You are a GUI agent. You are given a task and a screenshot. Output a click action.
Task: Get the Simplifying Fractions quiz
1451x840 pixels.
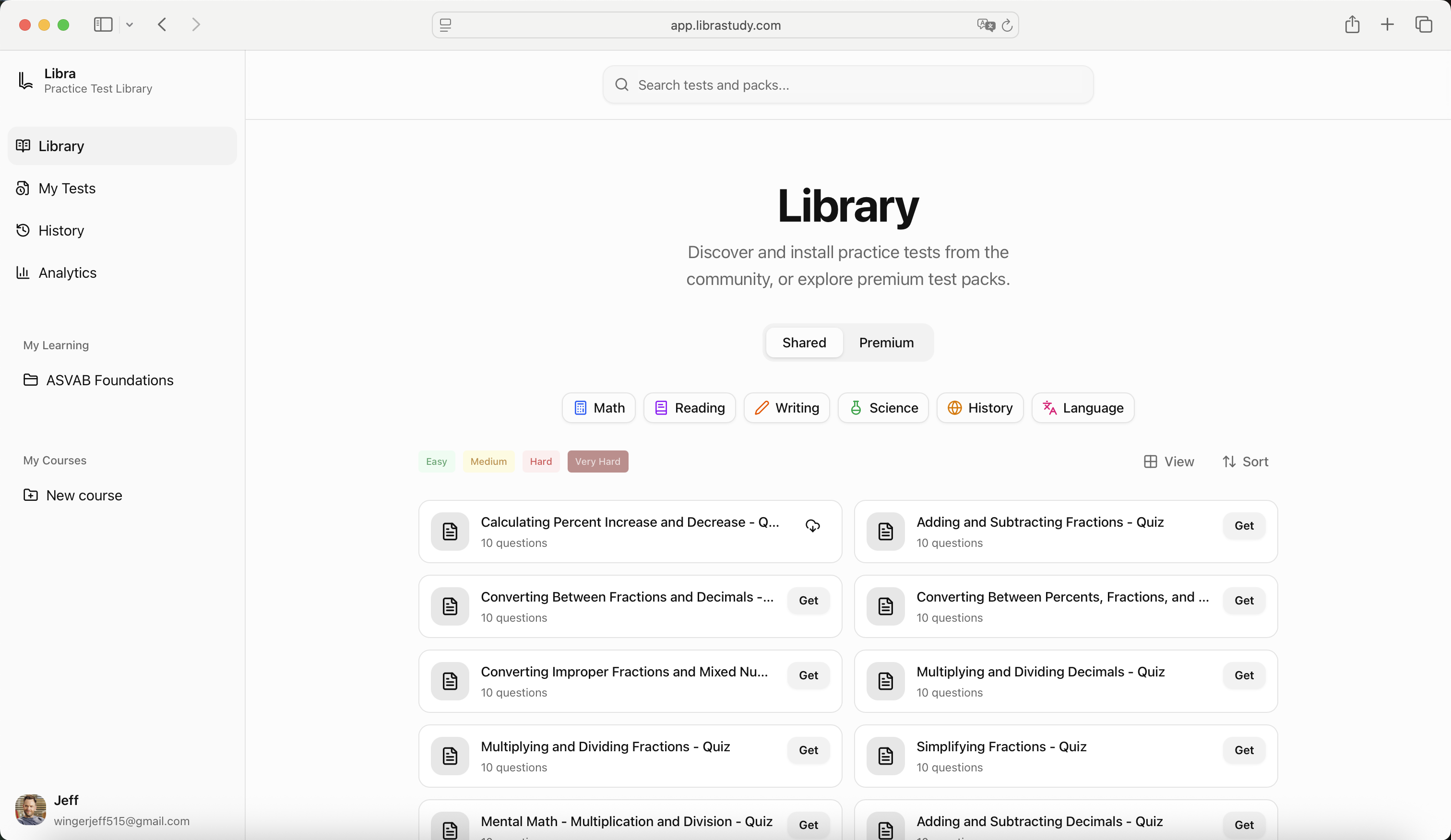(1244, 750)
